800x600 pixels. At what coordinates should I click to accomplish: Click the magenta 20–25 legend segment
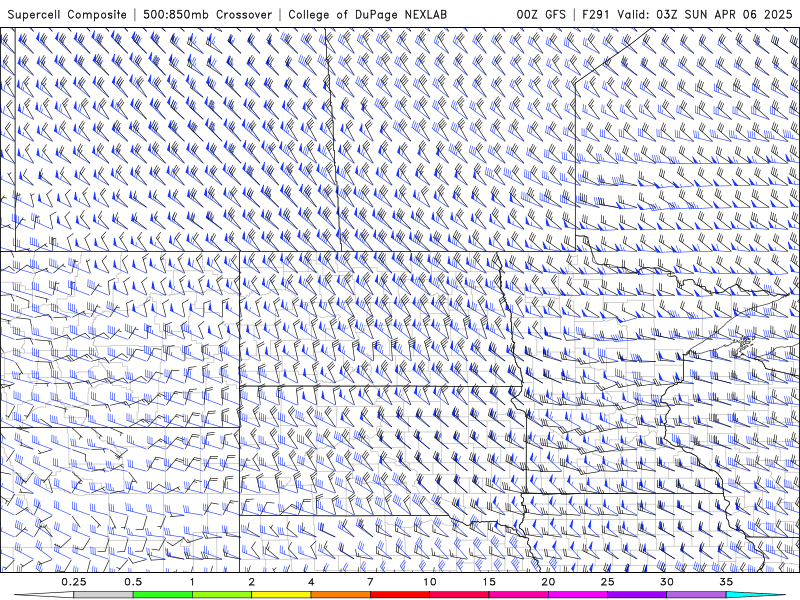pyautogui.click(x=578, y=595)
